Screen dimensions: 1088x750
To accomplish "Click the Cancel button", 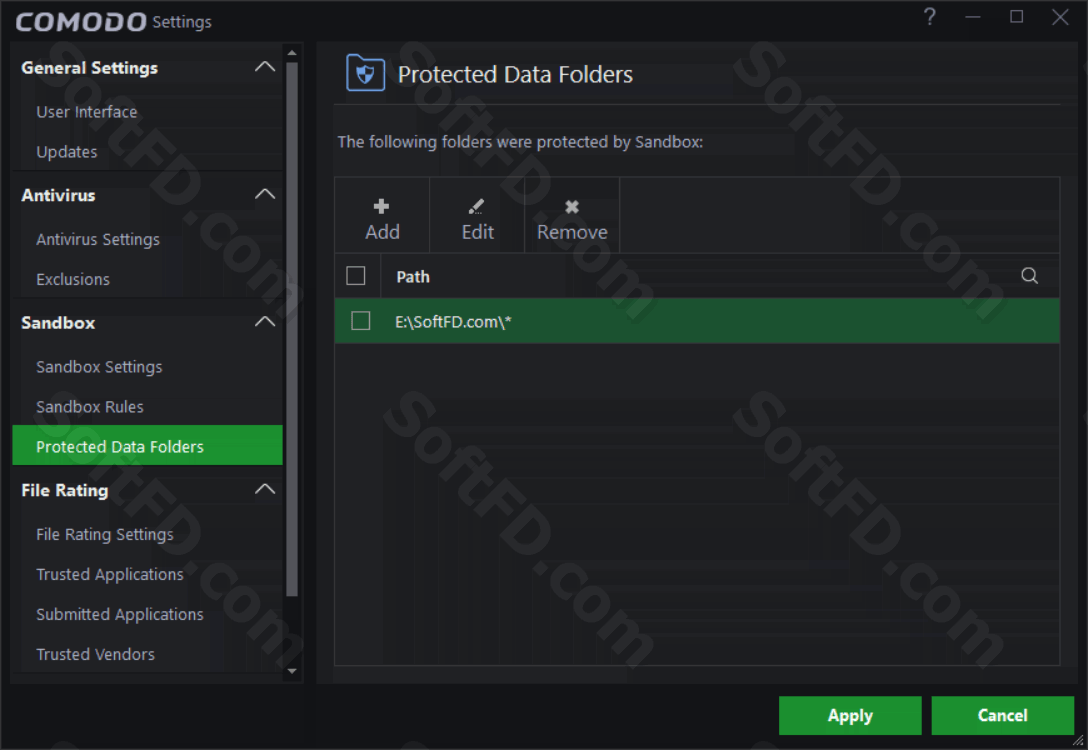I will tap(1003, 715).
